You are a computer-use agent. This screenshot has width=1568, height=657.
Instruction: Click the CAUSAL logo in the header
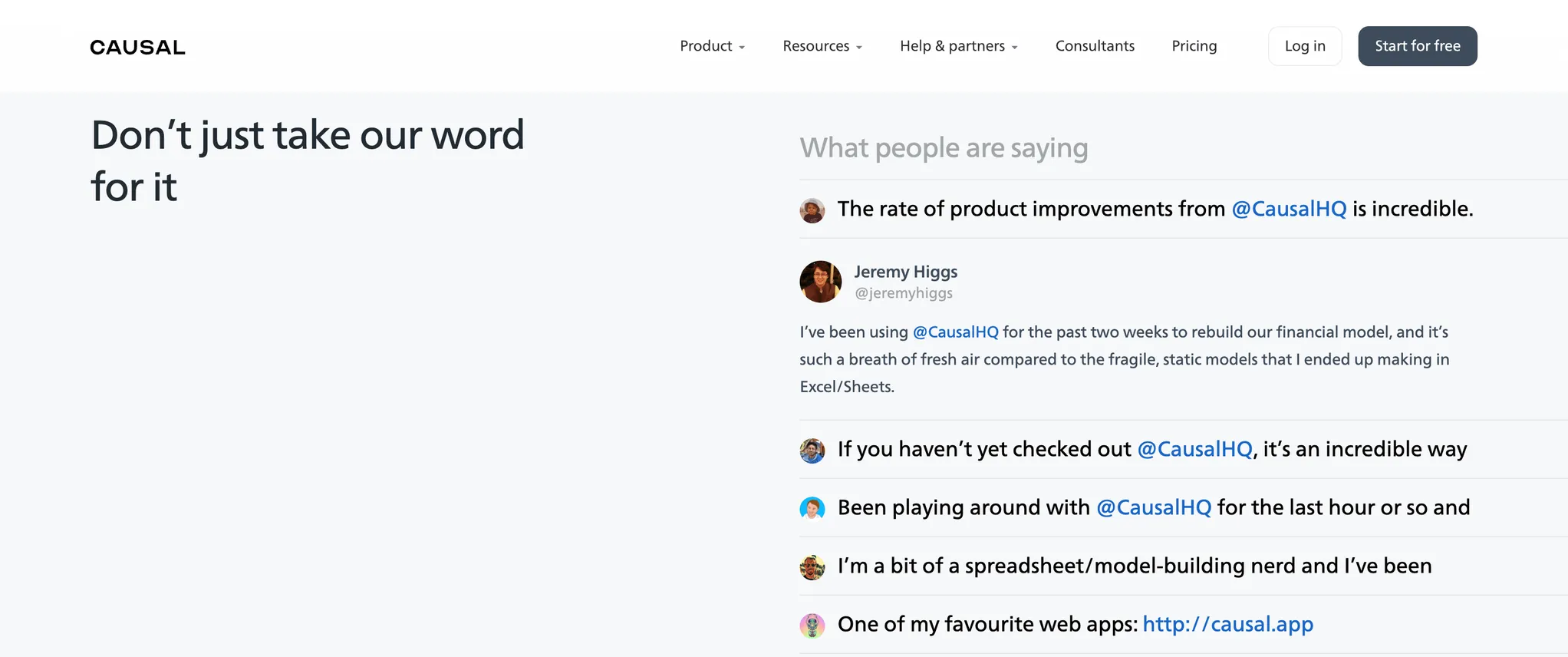pos(137,47)
